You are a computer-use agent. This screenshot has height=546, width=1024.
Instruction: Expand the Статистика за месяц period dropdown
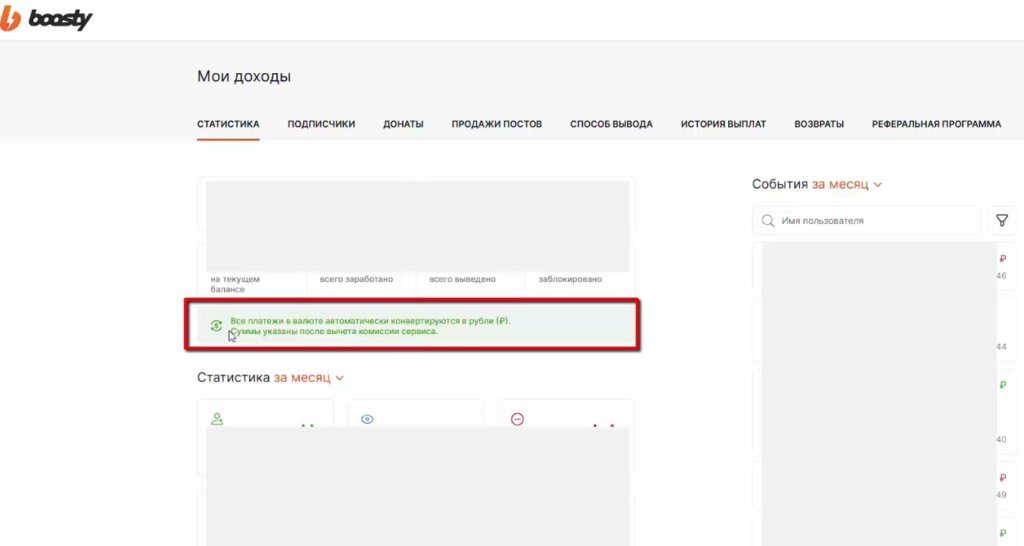pos(309,377)
